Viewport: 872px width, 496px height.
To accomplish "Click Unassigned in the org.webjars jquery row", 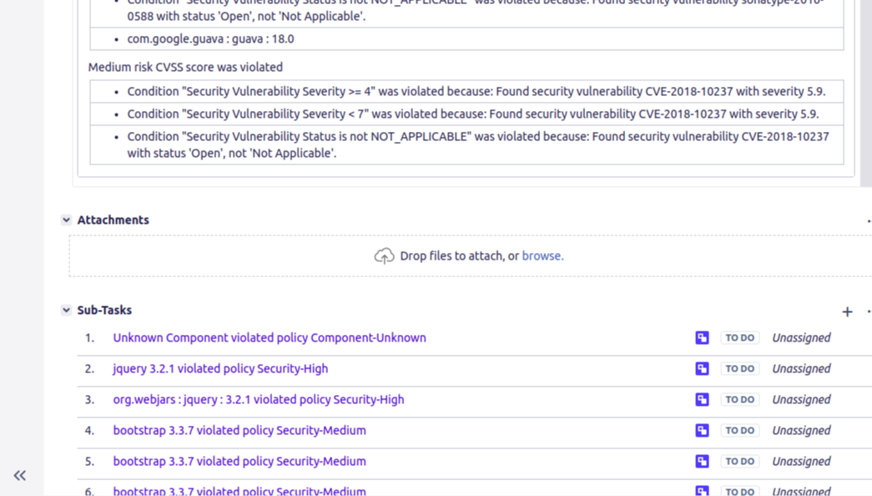I will pos(801,400).
